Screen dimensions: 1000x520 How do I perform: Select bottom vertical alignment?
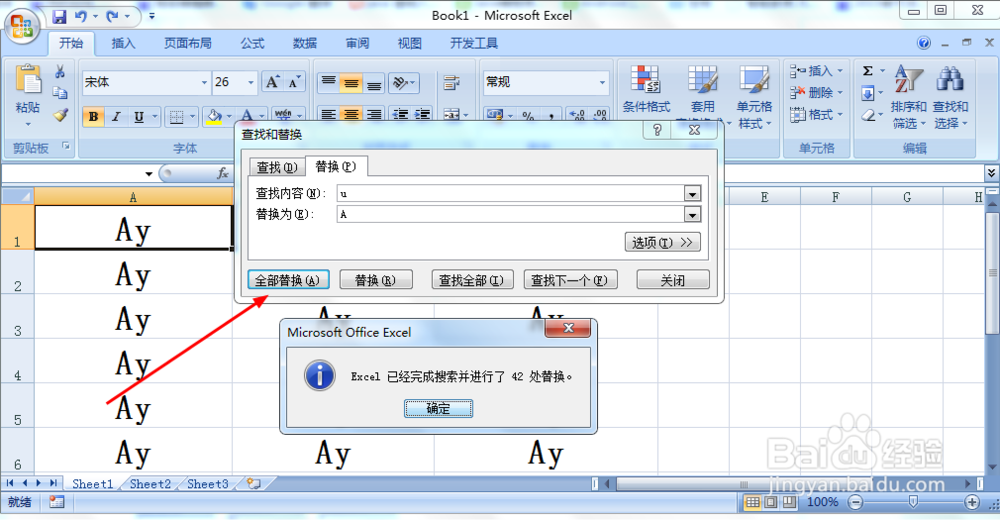click(374, 82)
